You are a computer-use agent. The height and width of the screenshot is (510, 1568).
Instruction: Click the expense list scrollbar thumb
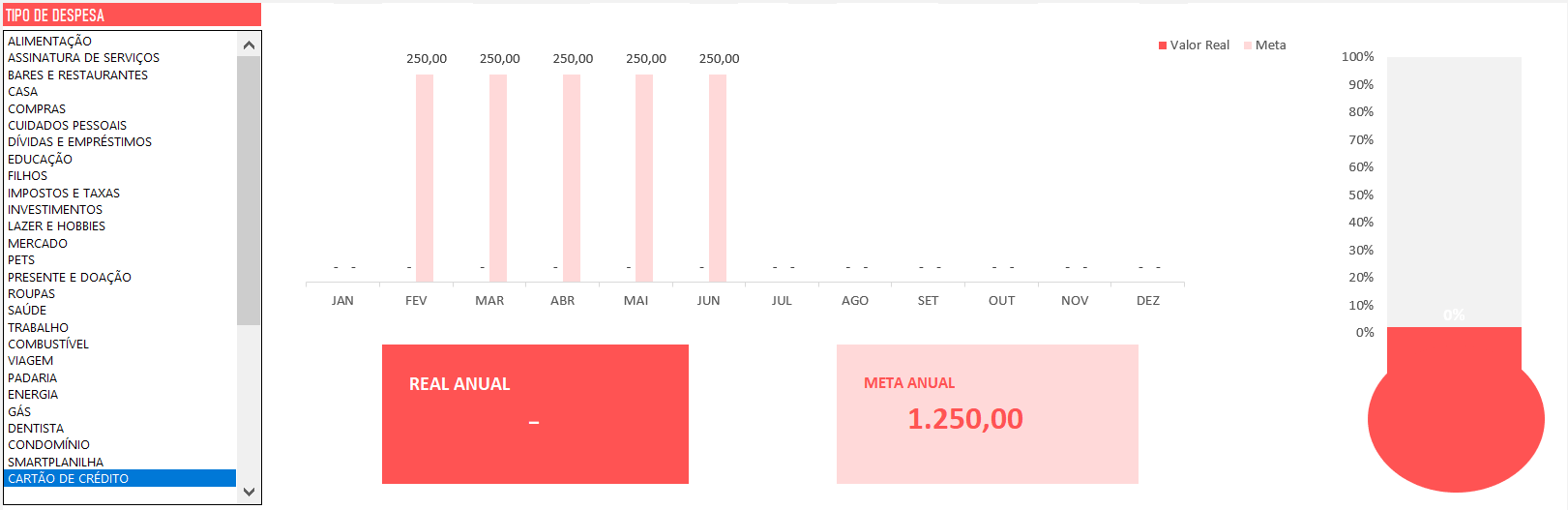coord(249,190)
